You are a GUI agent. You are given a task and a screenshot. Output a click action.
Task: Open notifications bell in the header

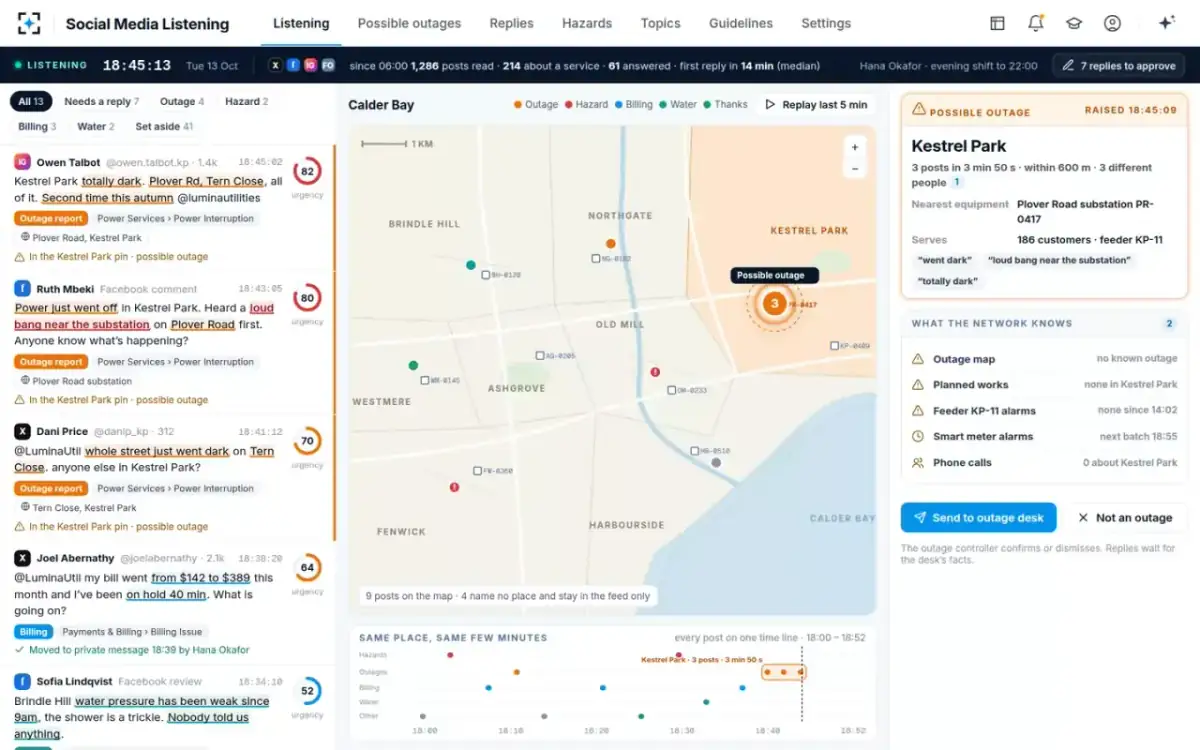coord(1036,23)
